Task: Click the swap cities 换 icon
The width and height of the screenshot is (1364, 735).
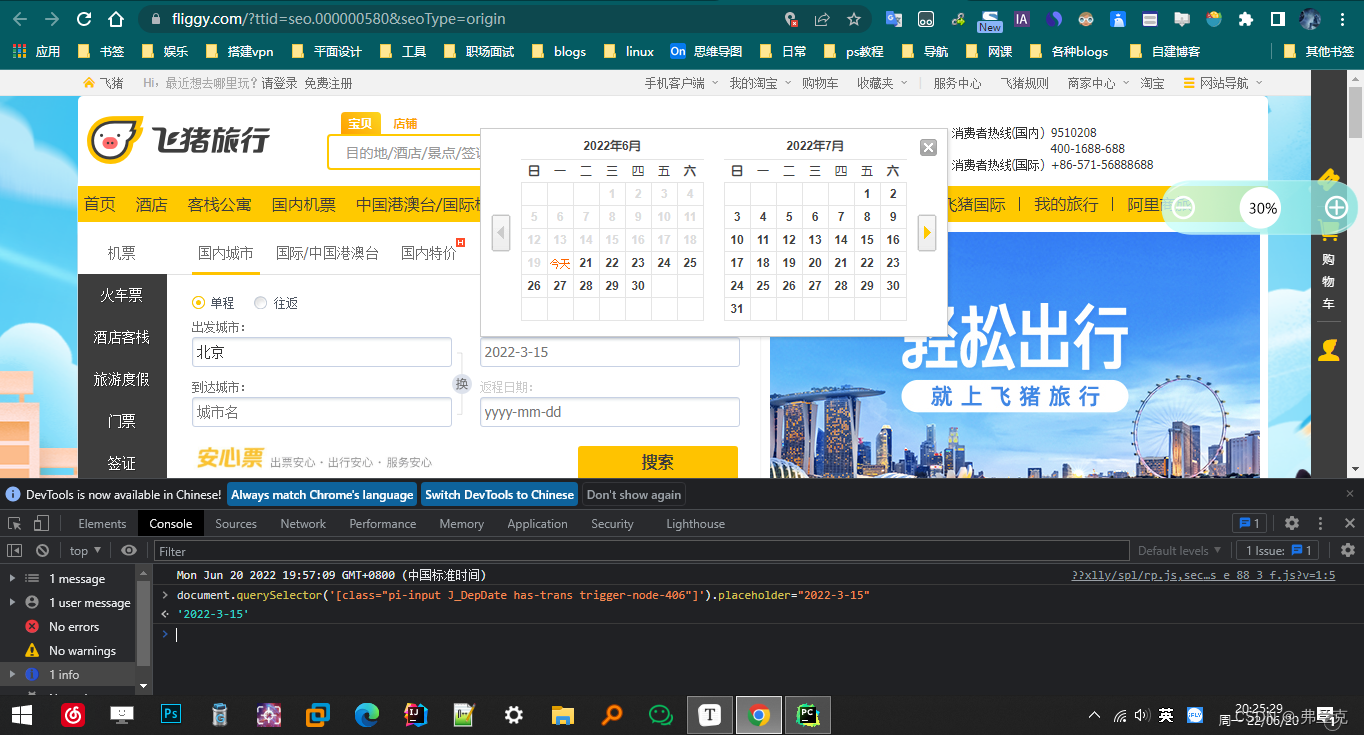Action: [x=461, y=384]
